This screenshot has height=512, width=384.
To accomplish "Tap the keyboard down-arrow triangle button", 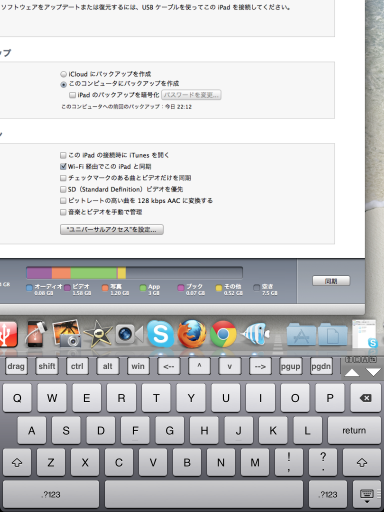I will point(373,372).
